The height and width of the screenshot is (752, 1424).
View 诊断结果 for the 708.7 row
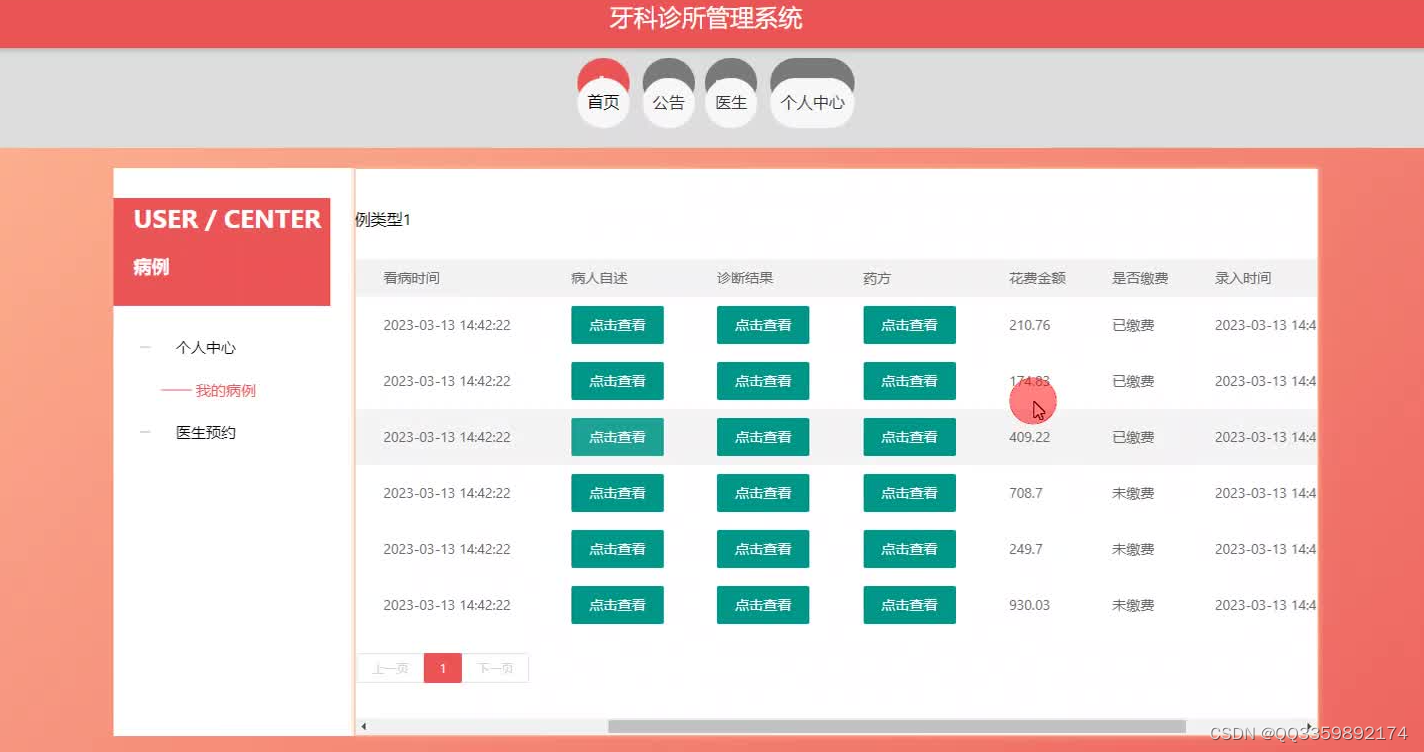coord(763,493)
